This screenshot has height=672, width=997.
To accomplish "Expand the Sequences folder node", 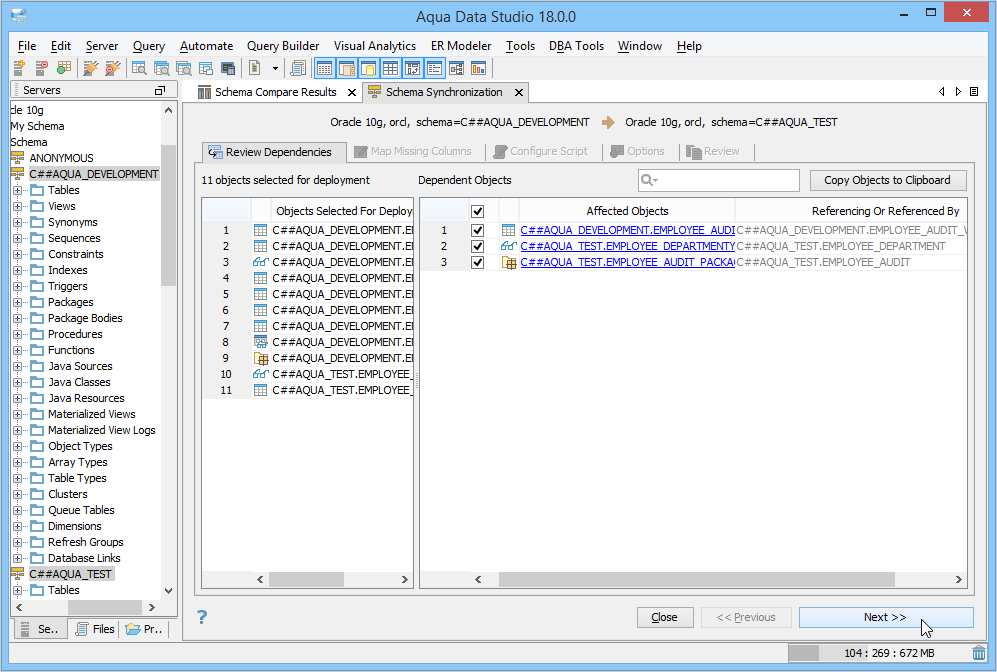I will pyautogui.click(x=17, y=238).
